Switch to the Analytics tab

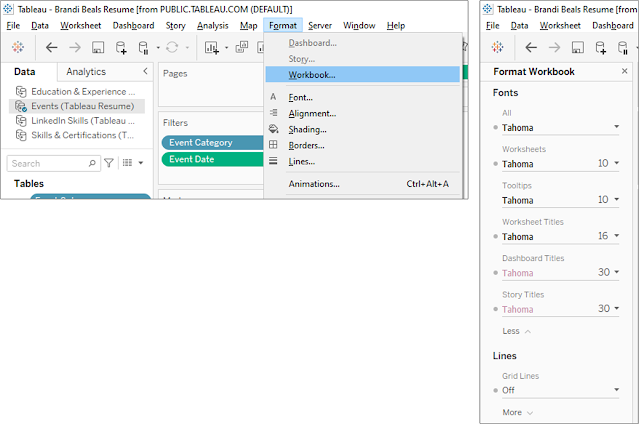[86, 72]
